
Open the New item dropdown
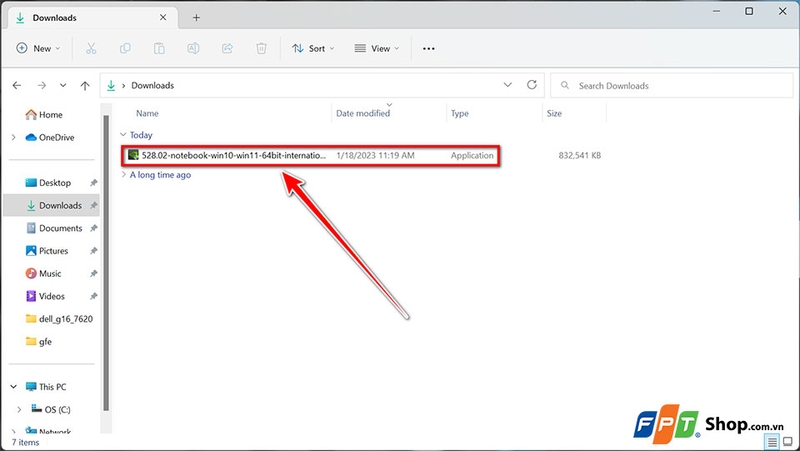coord(38,48)
